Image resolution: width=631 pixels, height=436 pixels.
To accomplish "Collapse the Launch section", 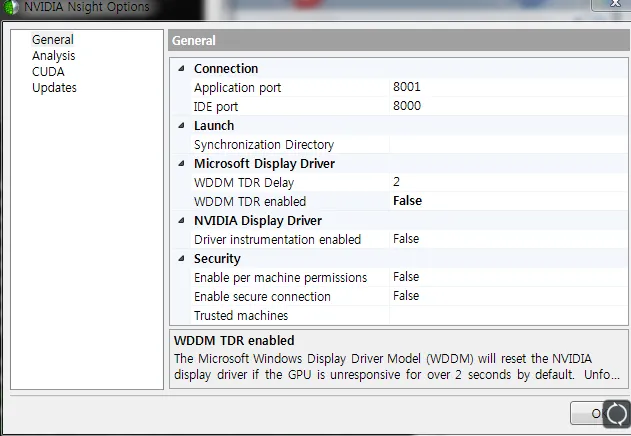I will pos(181,126).
